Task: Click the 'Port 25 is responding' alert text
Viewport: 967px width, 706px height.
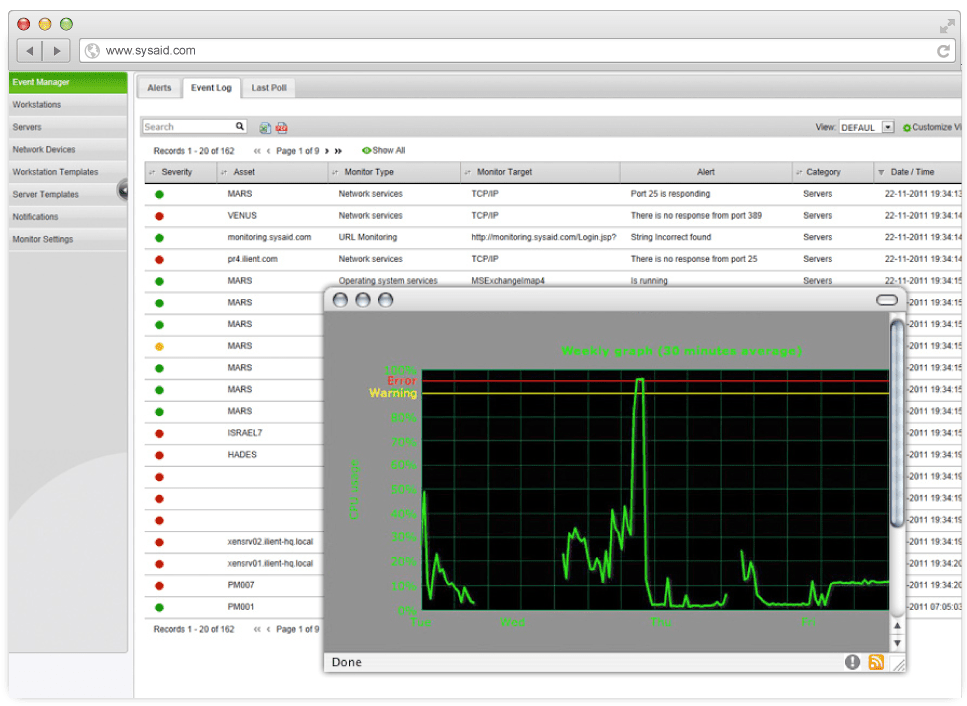Action: 670,194
